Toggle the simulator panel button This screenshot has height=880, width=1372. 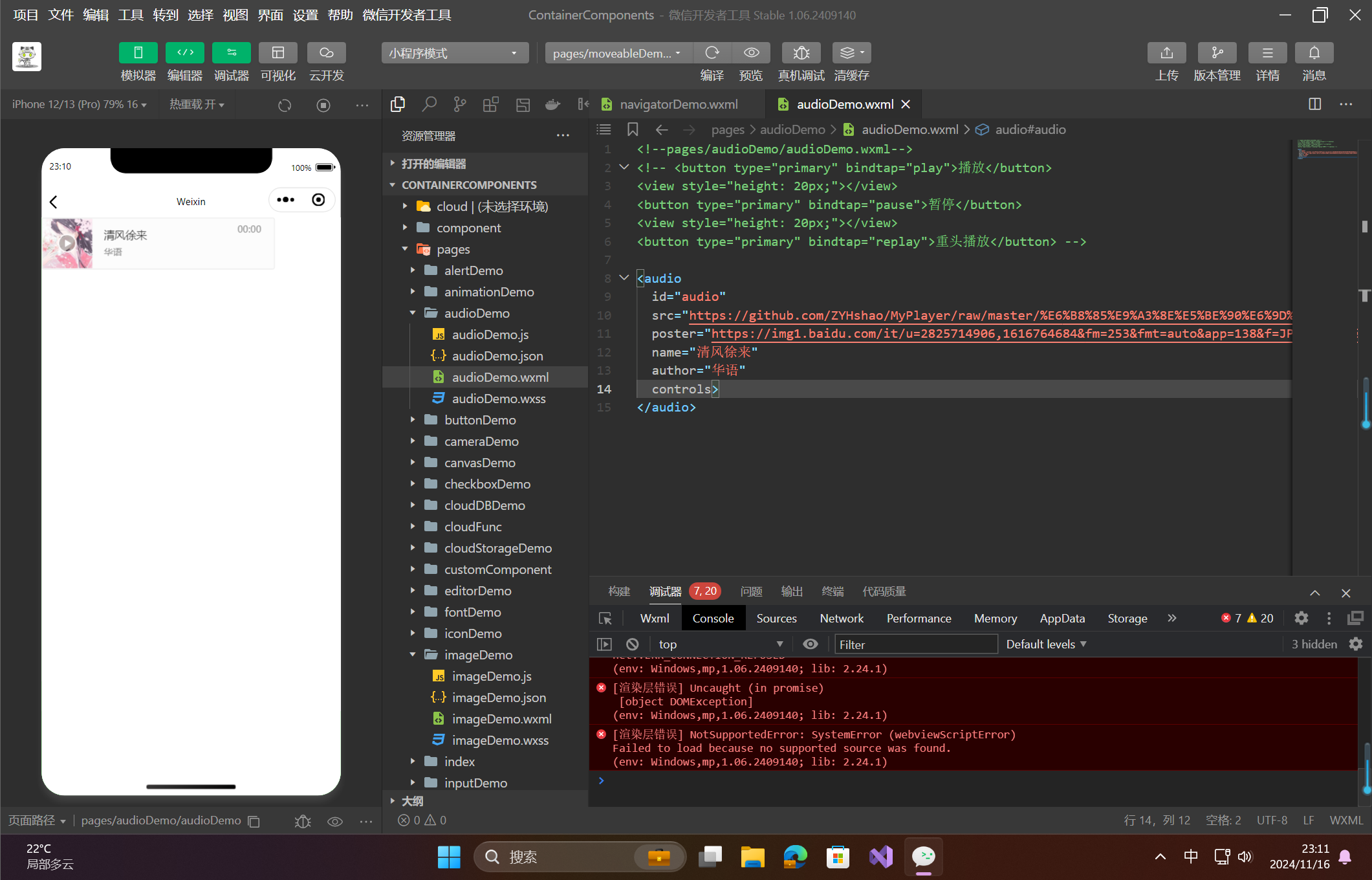click(138, 53)
